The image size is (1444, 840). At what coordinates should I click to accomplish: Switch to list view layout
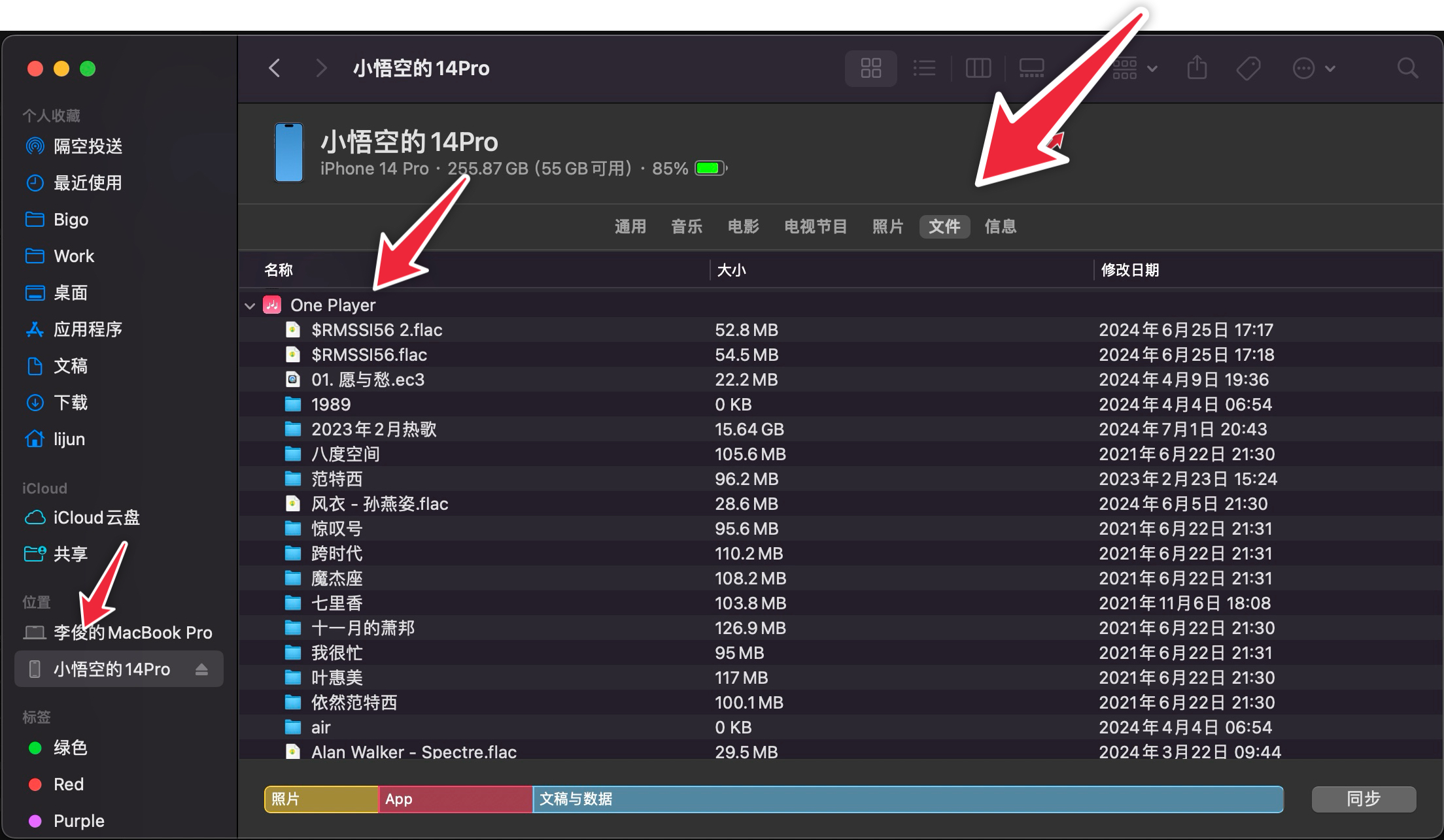coord(924,68)
